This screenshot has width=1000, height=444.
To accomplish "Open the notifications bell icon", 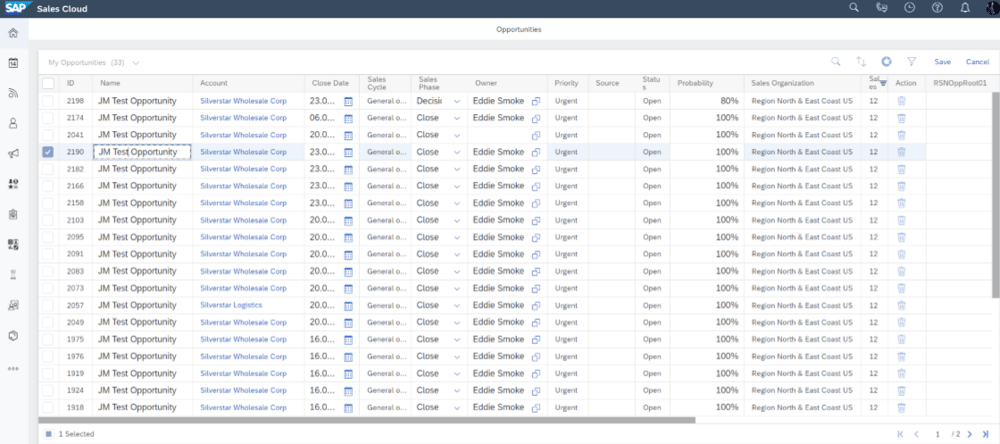I will 965,8.
